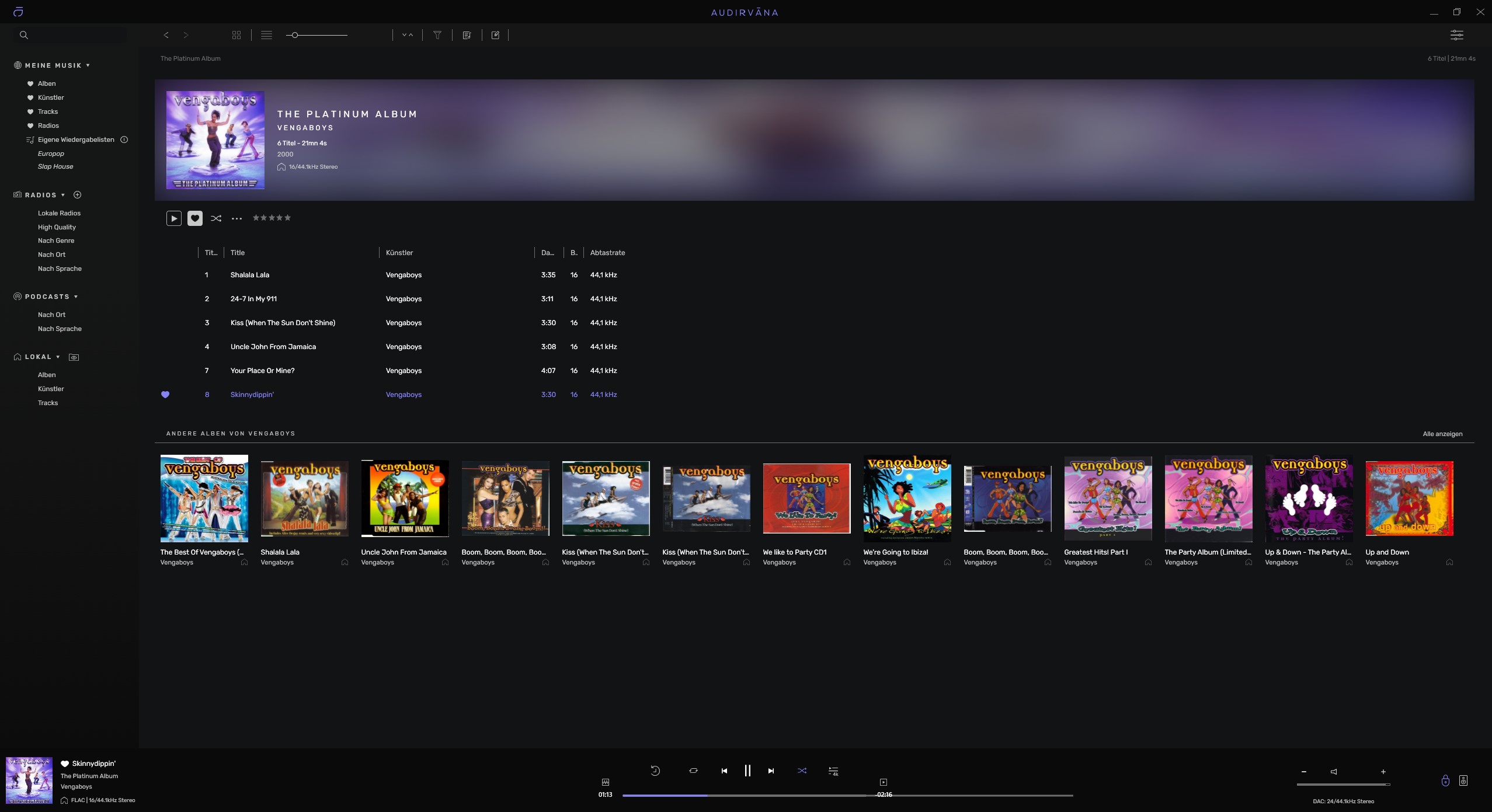The width and height of the screenshot is (1492, 812).
Task: Open the three-dot album options menu
Action: click(x=237, y=218)
